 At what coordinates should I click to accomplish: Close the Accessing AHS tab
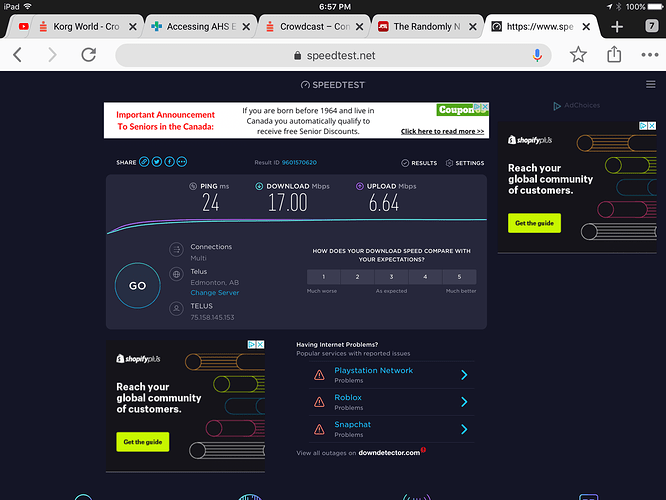[x=246, y=27]
